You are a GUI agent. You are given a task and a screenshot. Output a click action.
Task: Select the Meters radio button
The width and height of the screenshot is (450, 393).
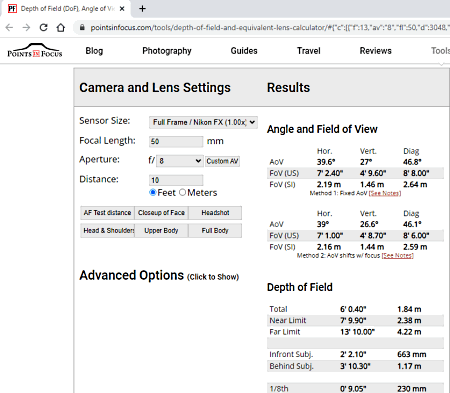(x=182, y=192)
